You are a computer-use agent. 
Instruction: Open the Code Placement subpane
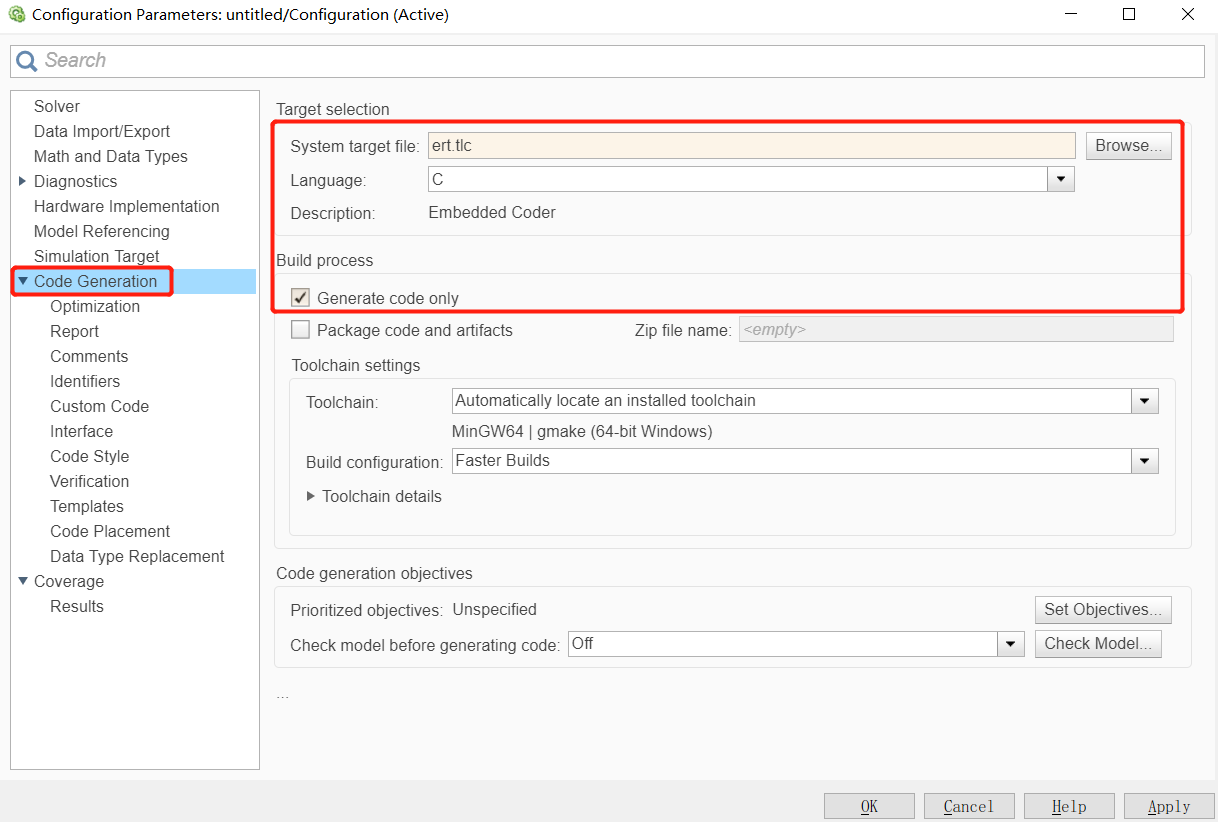coord(110,531)
